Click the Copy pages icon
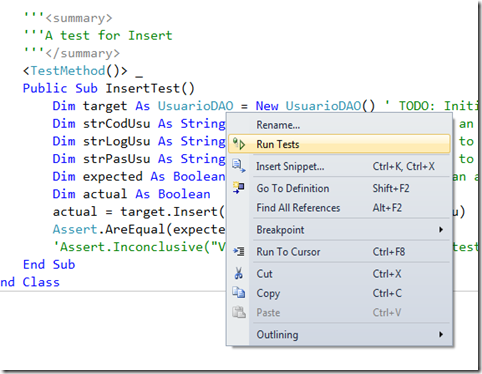482x374 pixels. coord(239,293)
